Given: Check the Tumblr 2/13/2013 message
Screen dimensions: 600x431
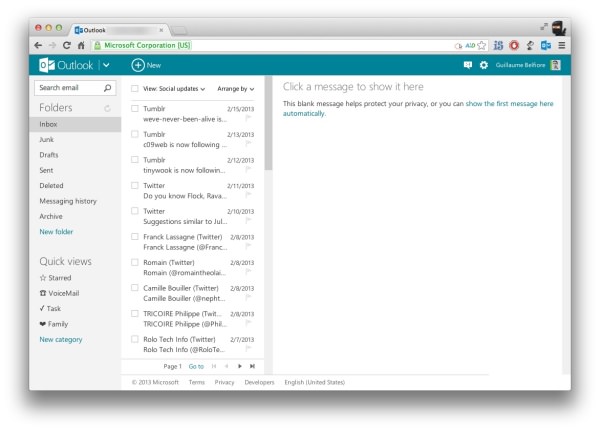Looking at the screenshot, I should 135,134.
